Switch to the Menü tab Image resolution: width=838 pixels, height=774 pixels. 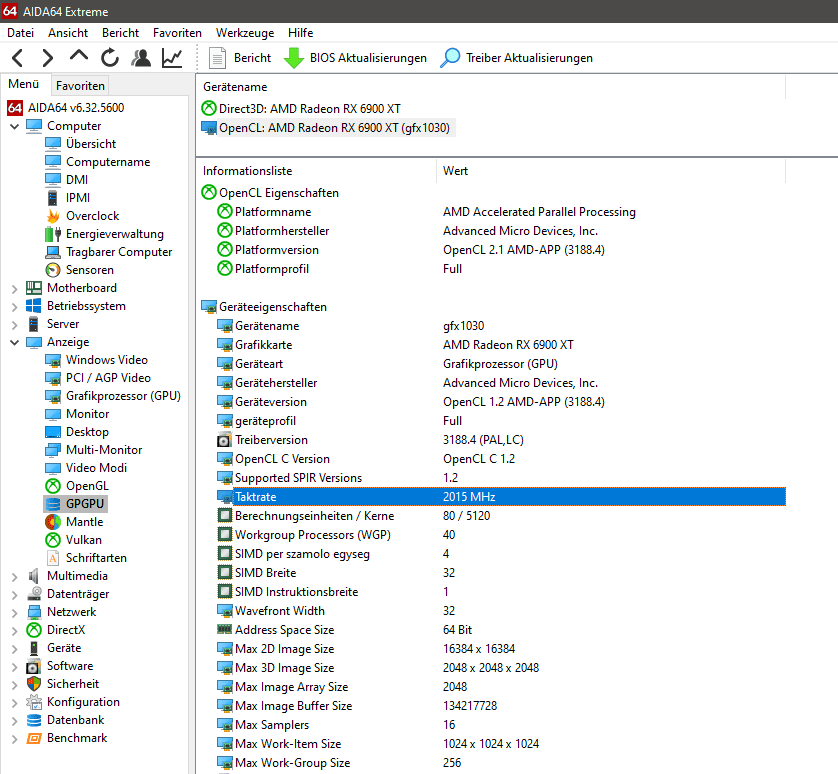click(24, 84)
